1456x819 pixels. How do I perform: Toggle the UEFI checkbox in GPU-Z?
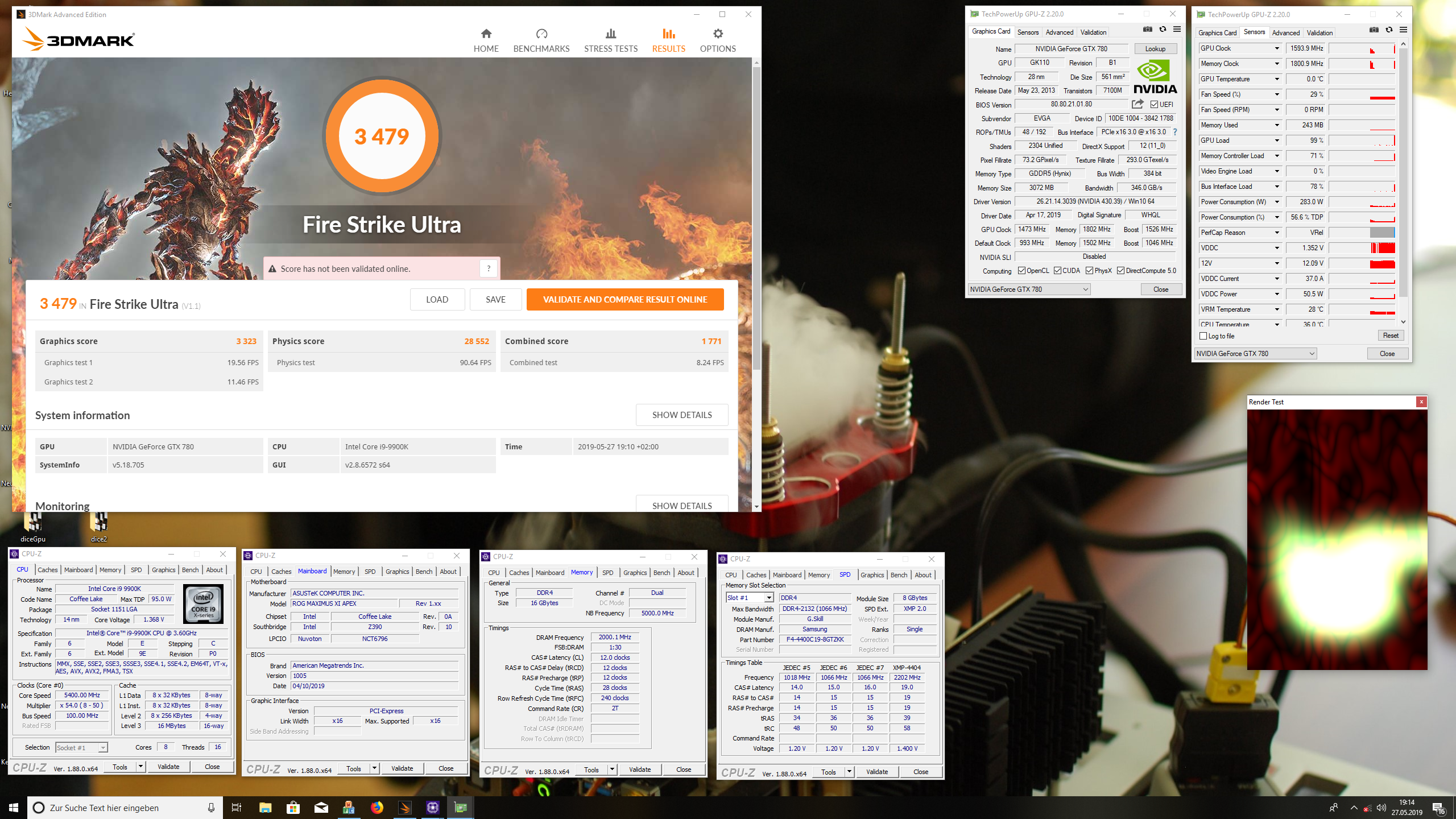[x=1154, y=105]
